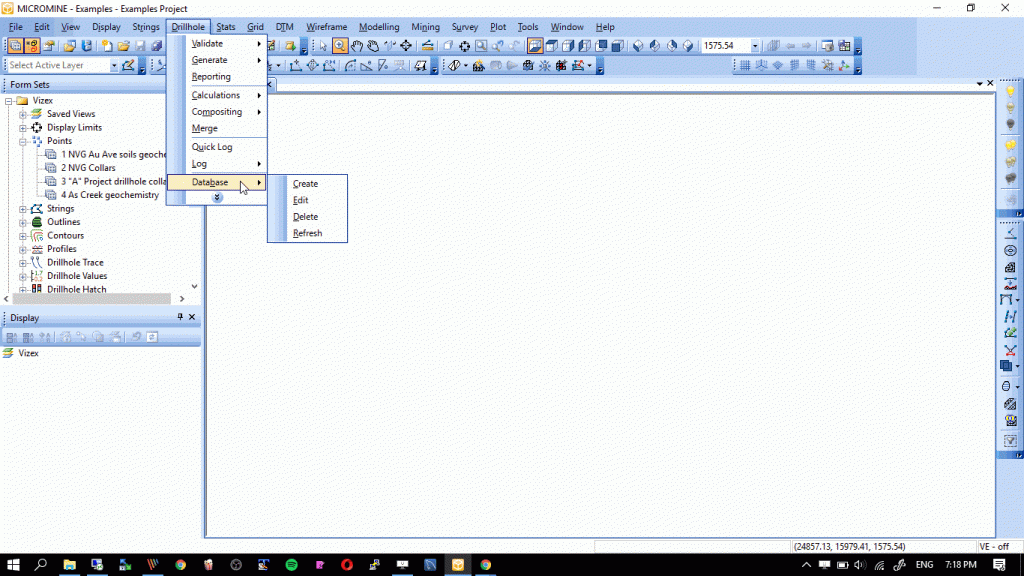Viewport: 1024px width, 576px height.
Task: Expand the Strings tree node
Action: tap(23, 209)
